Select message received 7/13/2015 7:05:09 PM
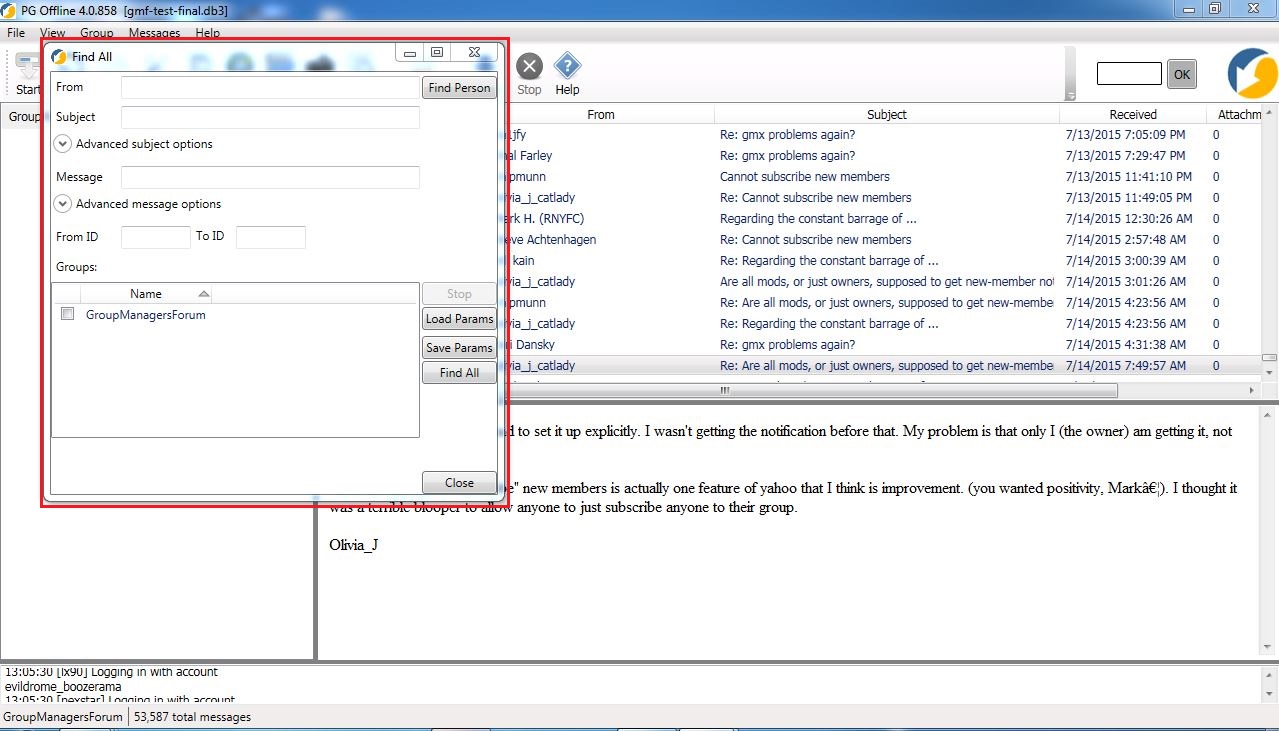This screenshot has width=1279, height=731. click(x=885, y=134)
